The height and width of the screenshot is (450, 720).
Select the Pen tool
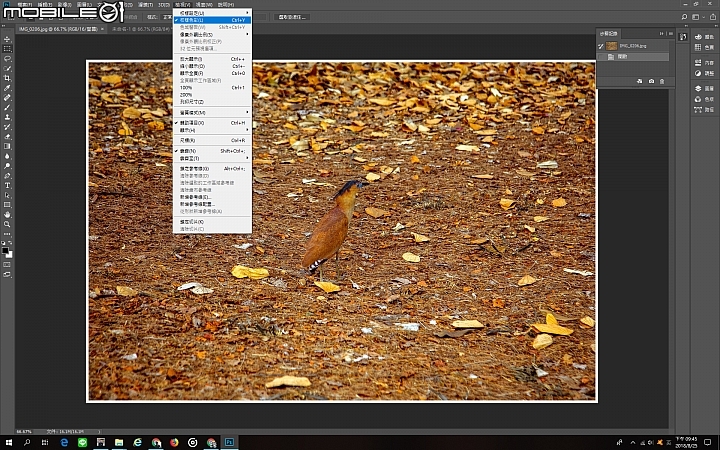click(x=7, y=176)
